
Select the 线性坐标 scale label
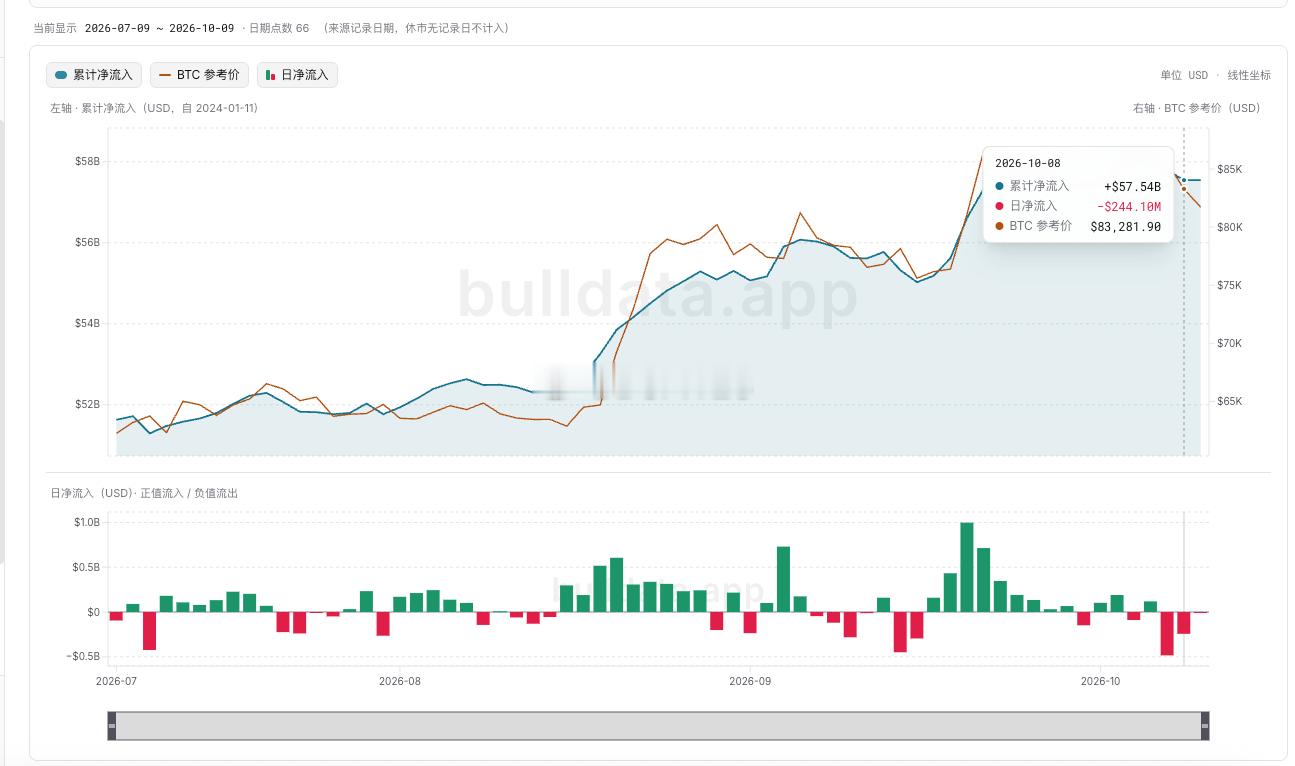tap(1249, 75)
